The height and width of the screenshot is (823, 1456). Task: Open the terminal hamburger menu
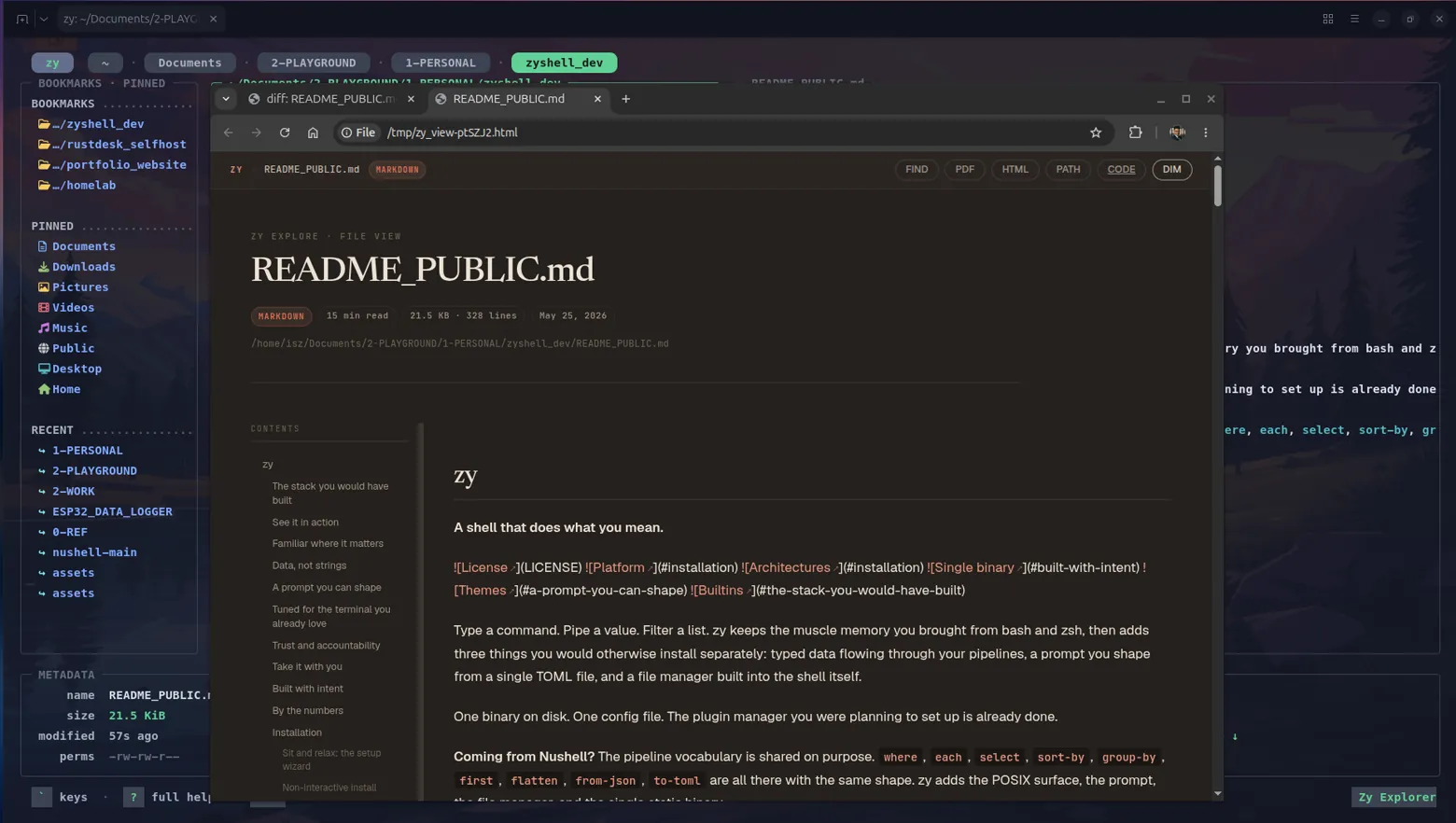[1354, 19]
